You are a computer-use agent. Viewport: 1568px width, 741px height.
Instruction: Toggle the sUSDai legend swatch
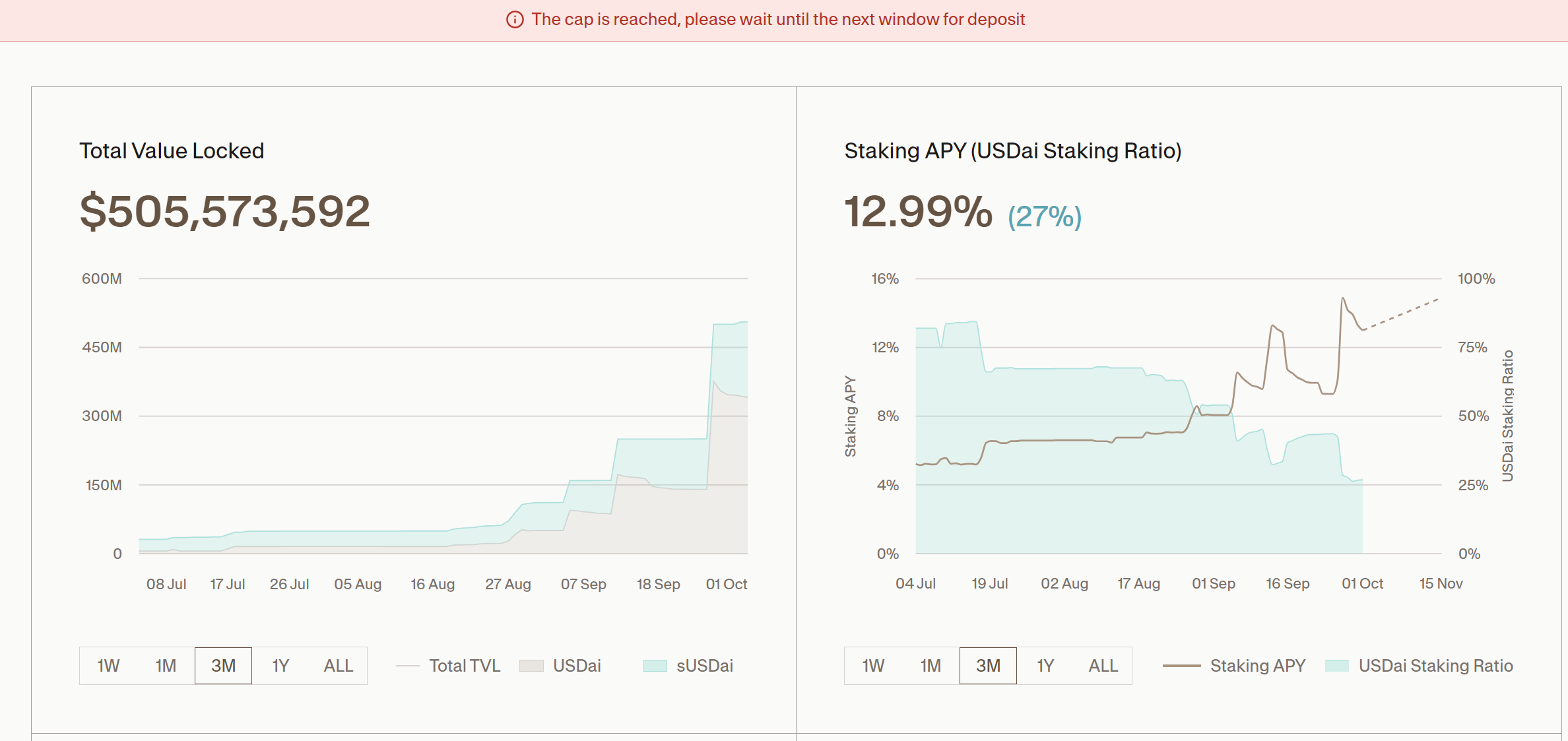tap(655, 666)
